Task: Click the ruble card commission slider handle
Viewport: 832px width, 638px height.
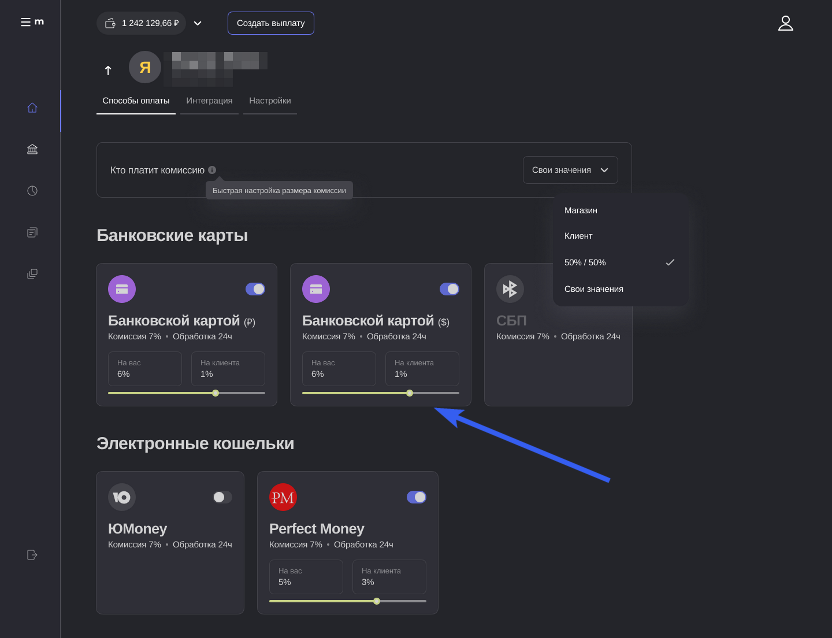Action: 215,393
